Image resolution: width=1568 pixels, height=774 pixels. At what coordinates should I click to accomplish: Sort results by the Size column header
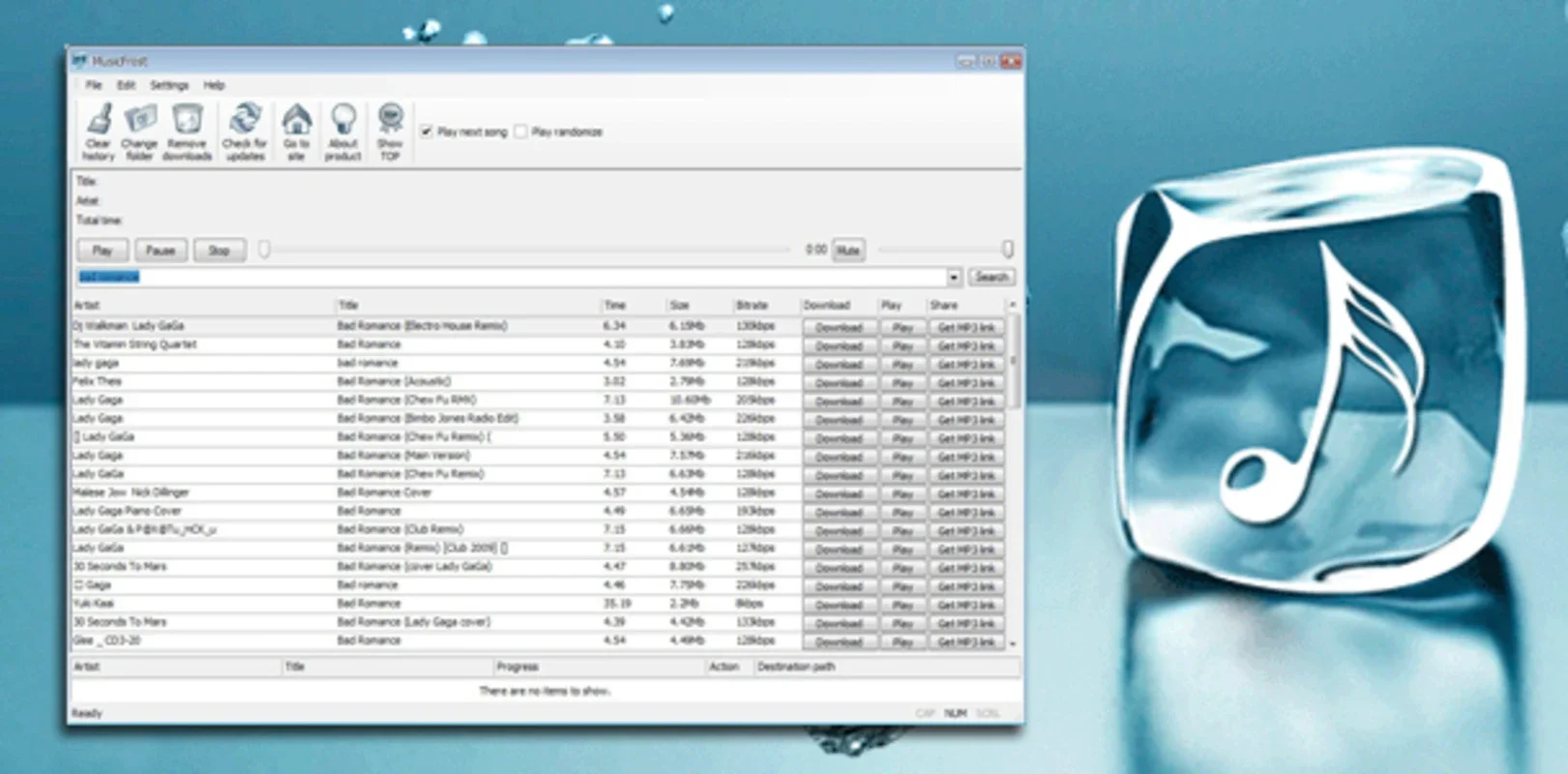pos(698,306)
